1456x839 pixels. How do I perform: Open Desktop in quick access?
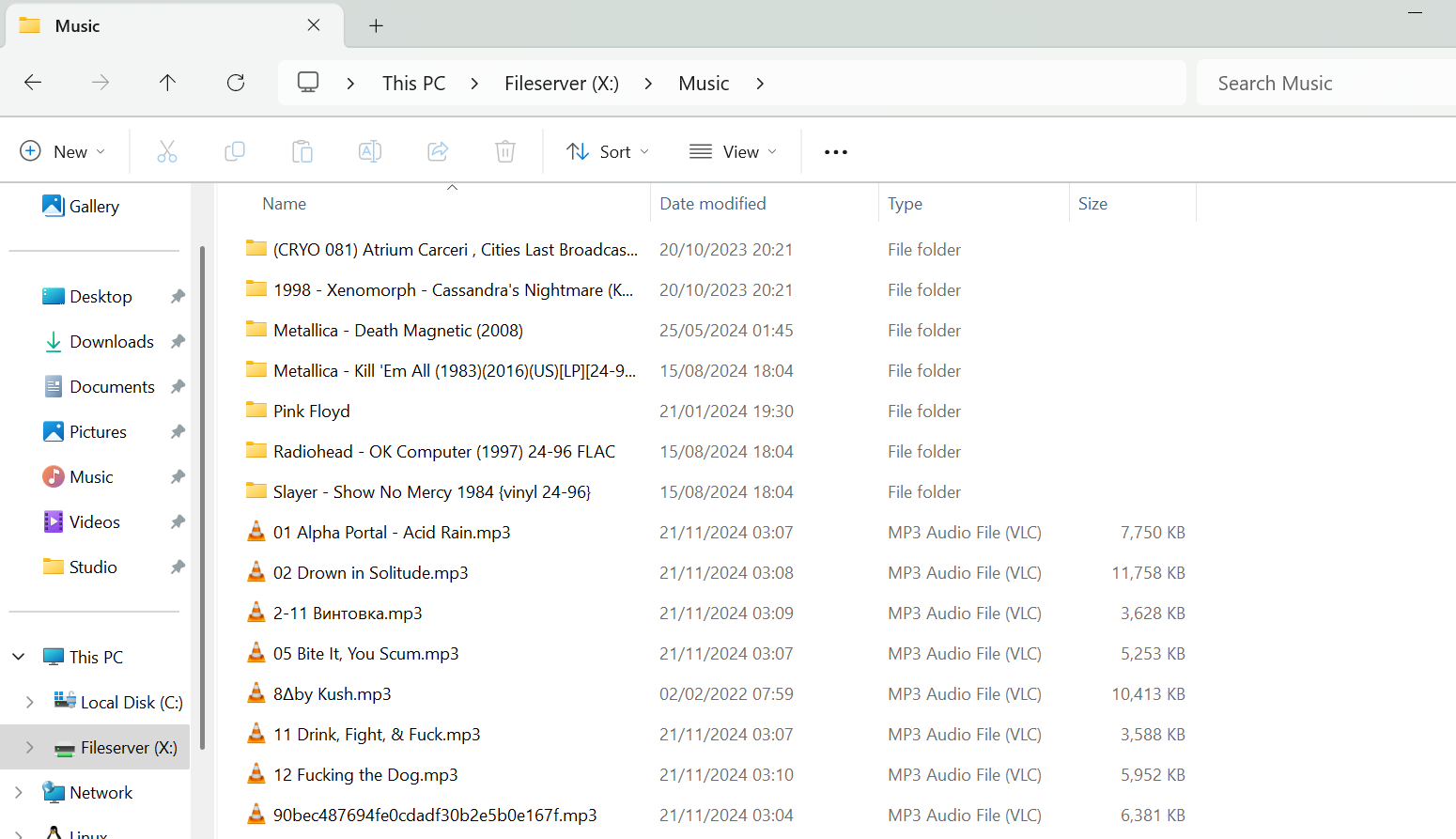(x=87, y=296)
